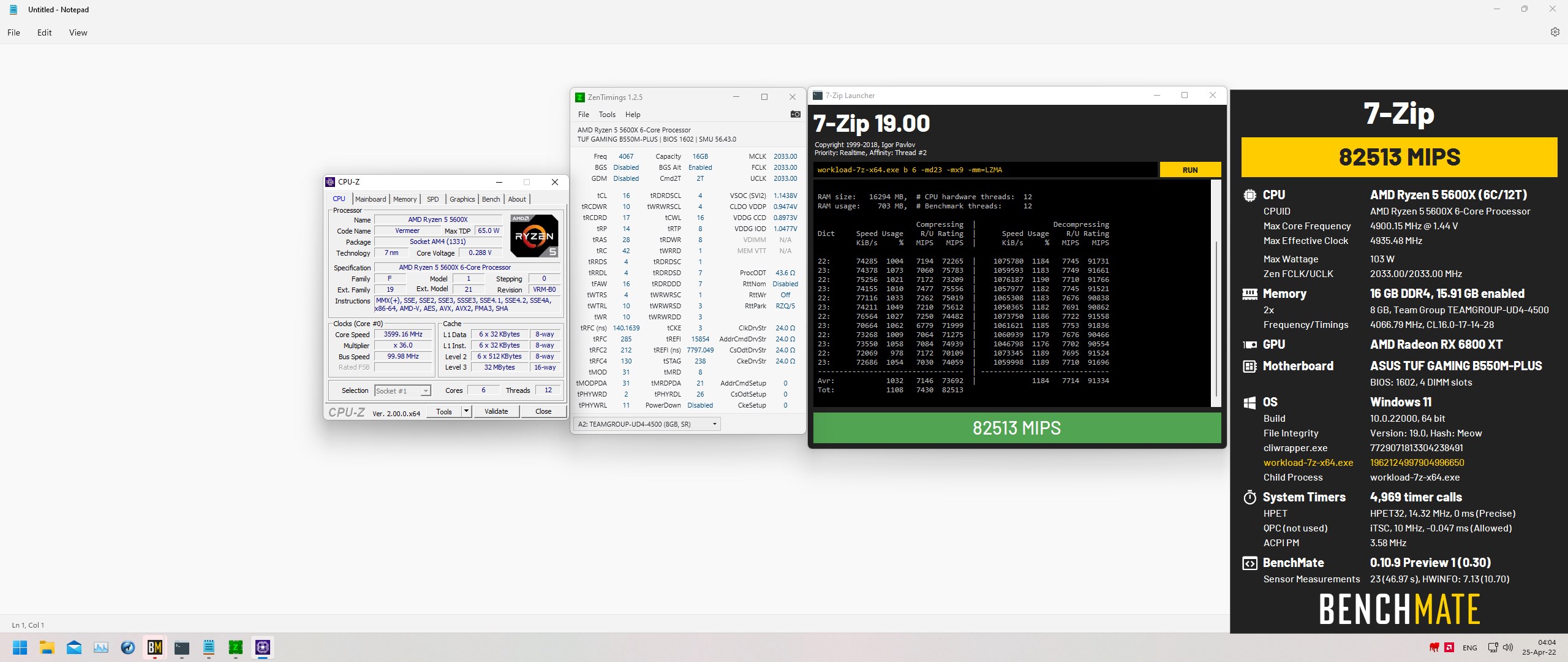Open the Notepad File menu

click(x=13, y=32)
